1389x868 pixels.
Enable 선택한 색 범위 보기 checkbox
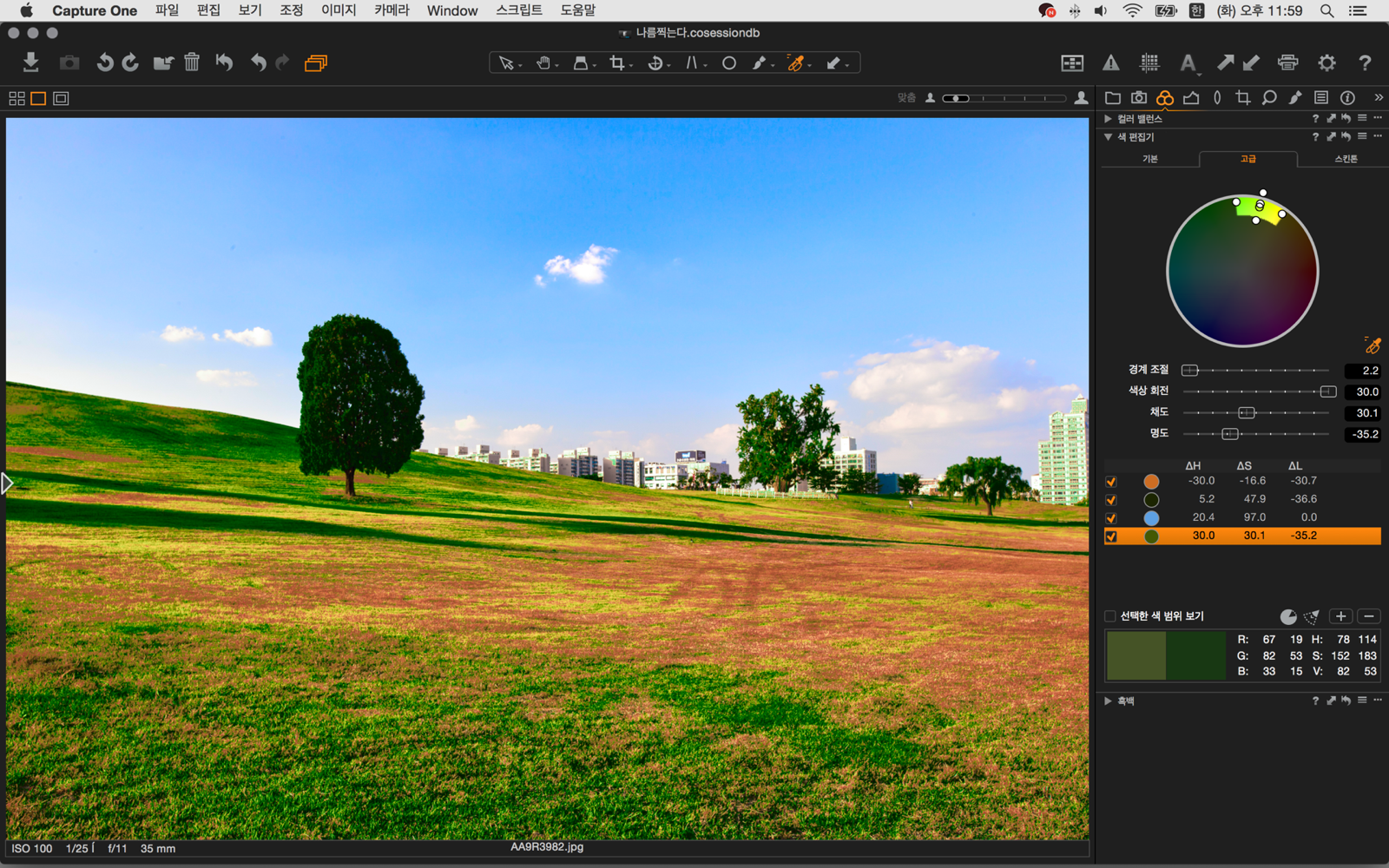[1110, 616]
